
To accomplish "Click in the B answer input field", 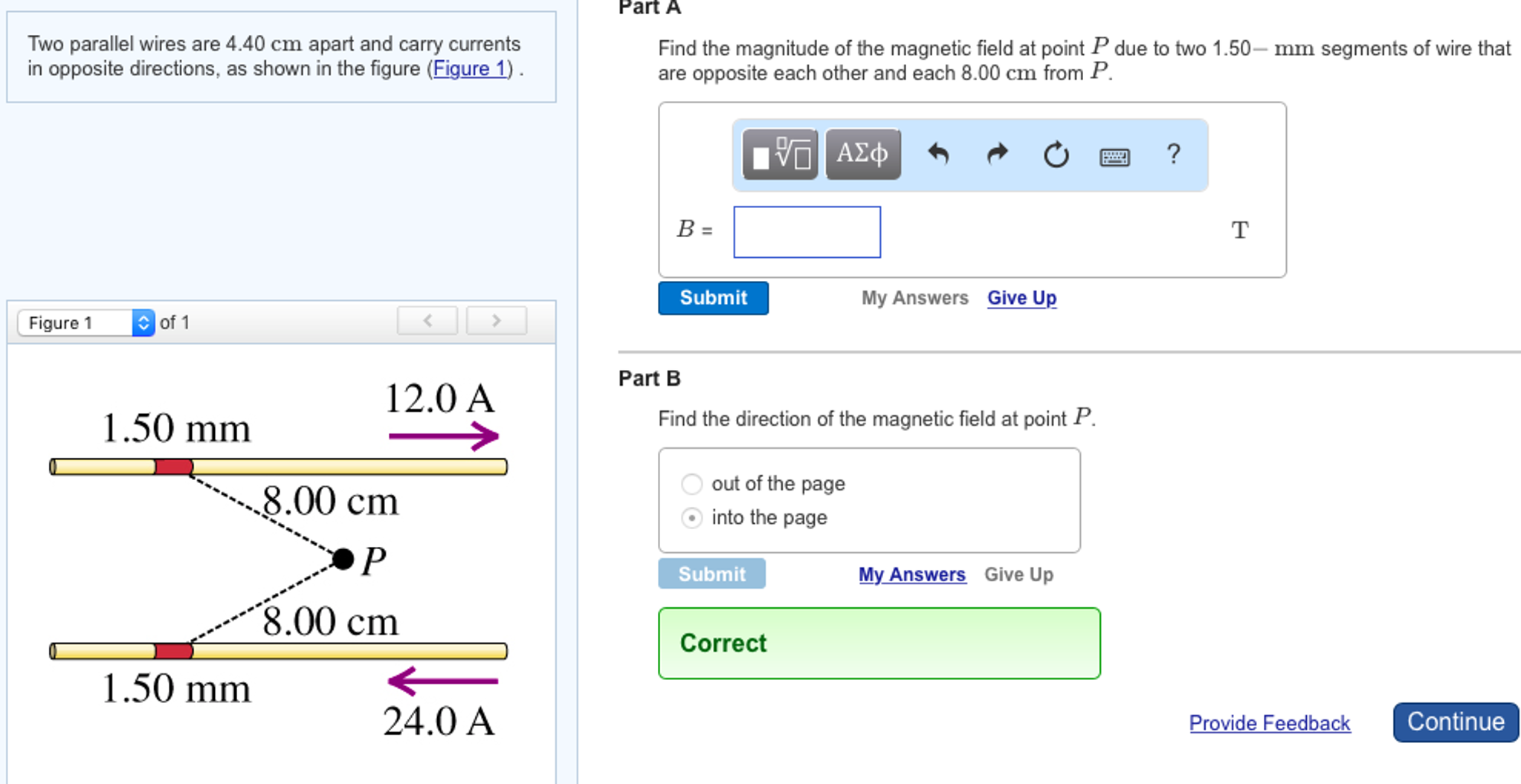I will [807, 232].
